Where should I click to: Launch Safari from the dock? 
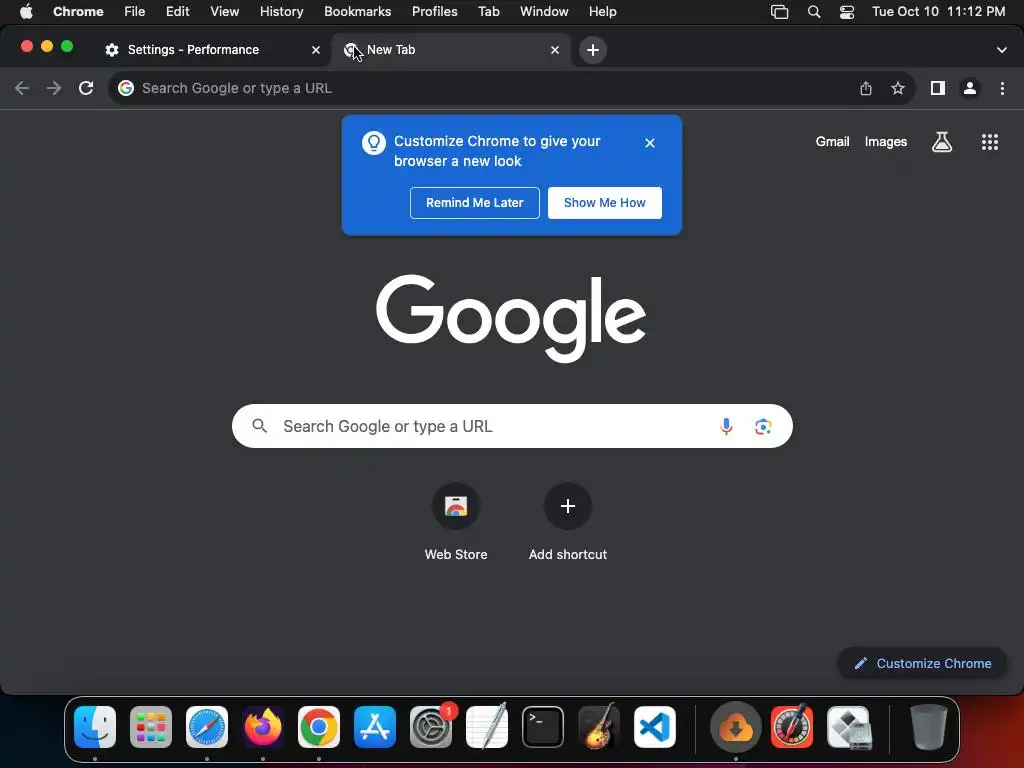[207, 727]
